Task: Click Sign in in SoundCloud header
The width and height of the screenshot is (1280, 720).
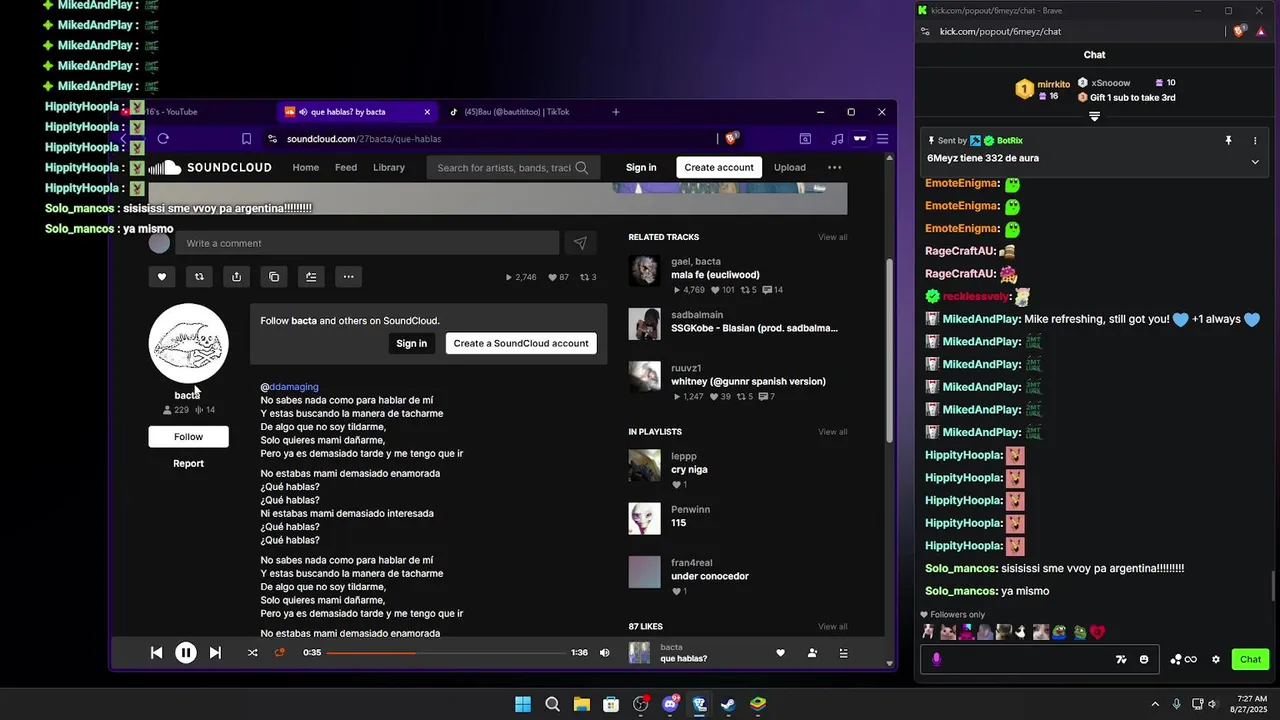Action: 641,167
